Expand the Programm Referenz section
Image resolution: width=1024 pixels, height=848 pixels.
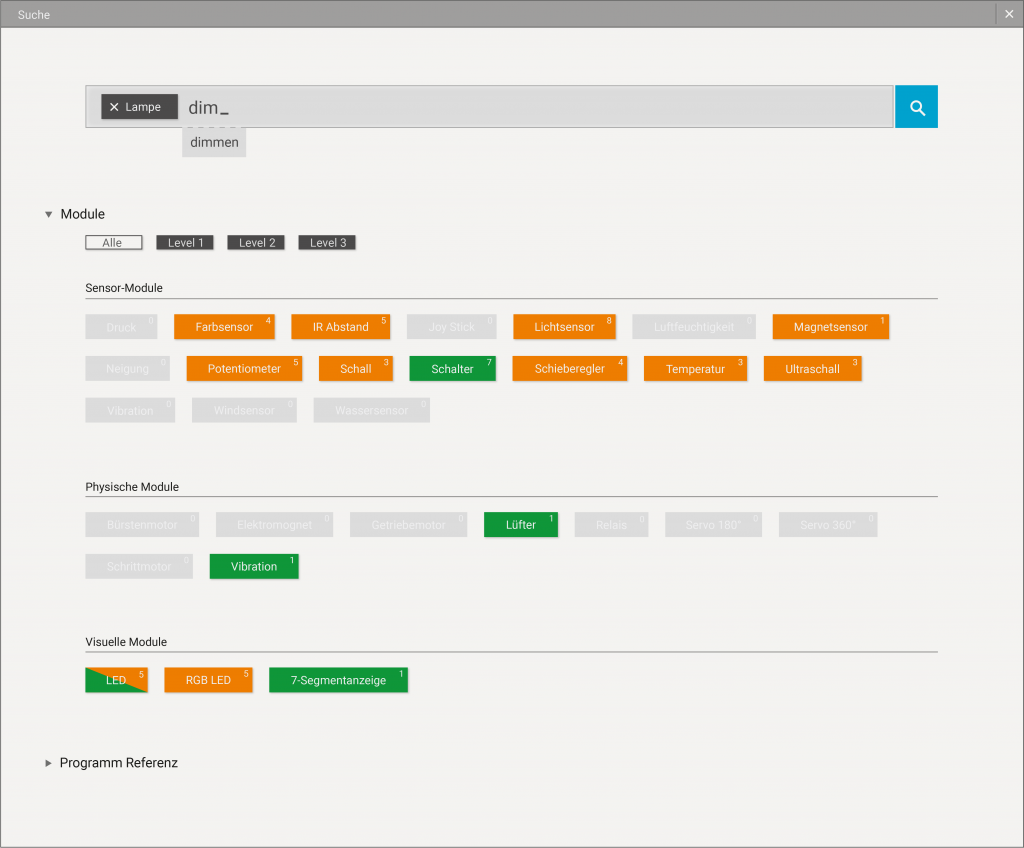pos(49,763)
